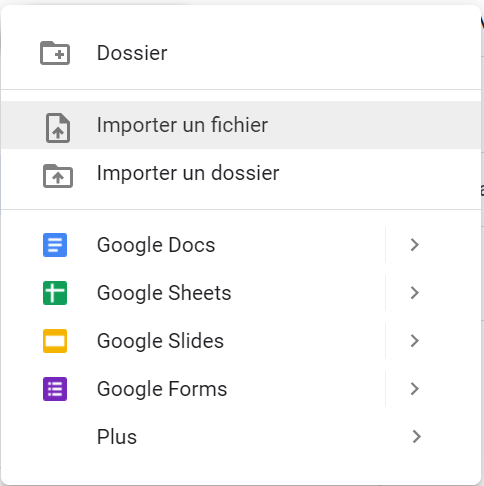Screen dimensions: 484x486
Task: Choose Importer un dossier
Action: pyautogui.click(x=241, y=173)
